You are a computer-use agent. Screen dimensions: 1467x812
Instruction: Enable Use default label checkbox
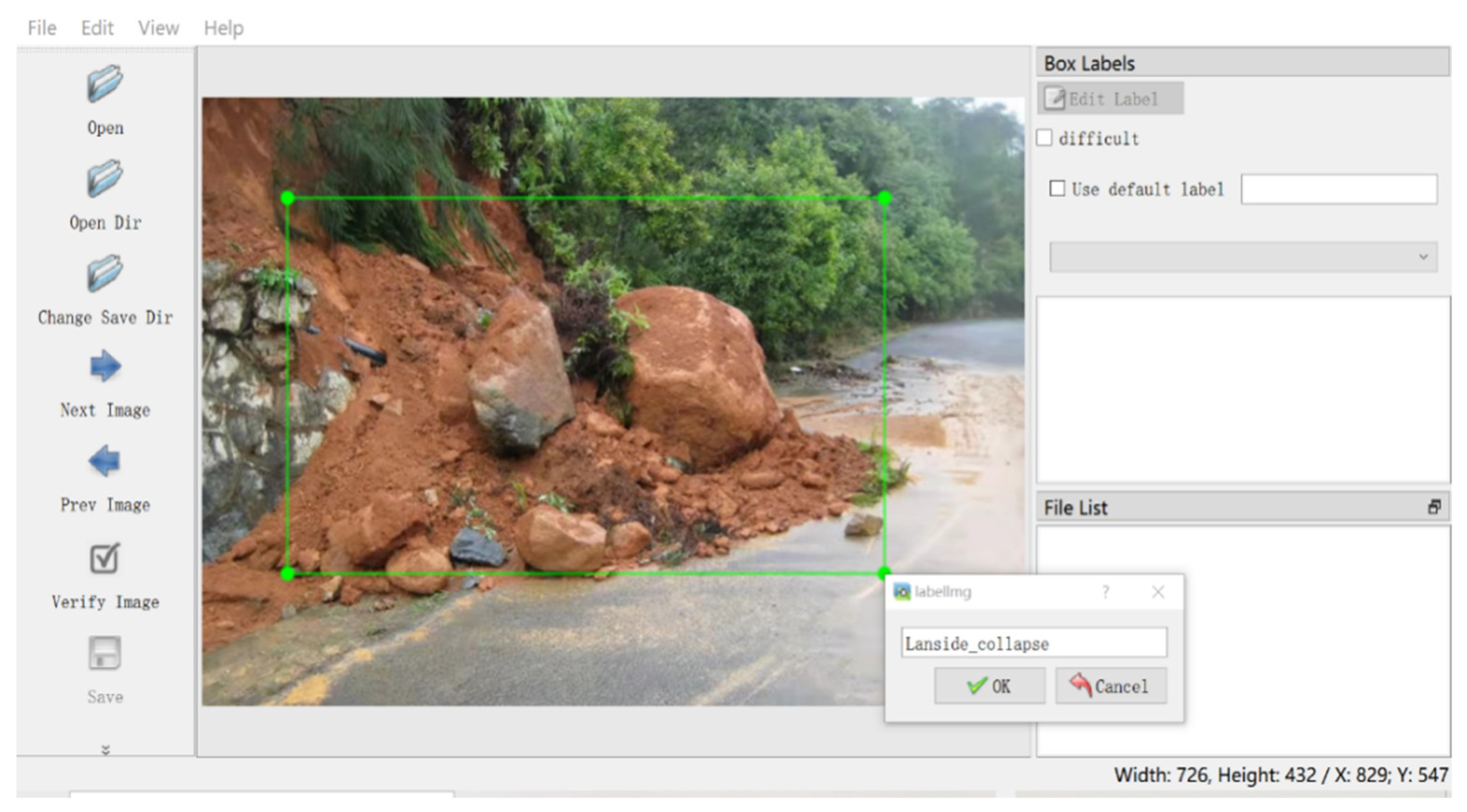[1057, 188]
